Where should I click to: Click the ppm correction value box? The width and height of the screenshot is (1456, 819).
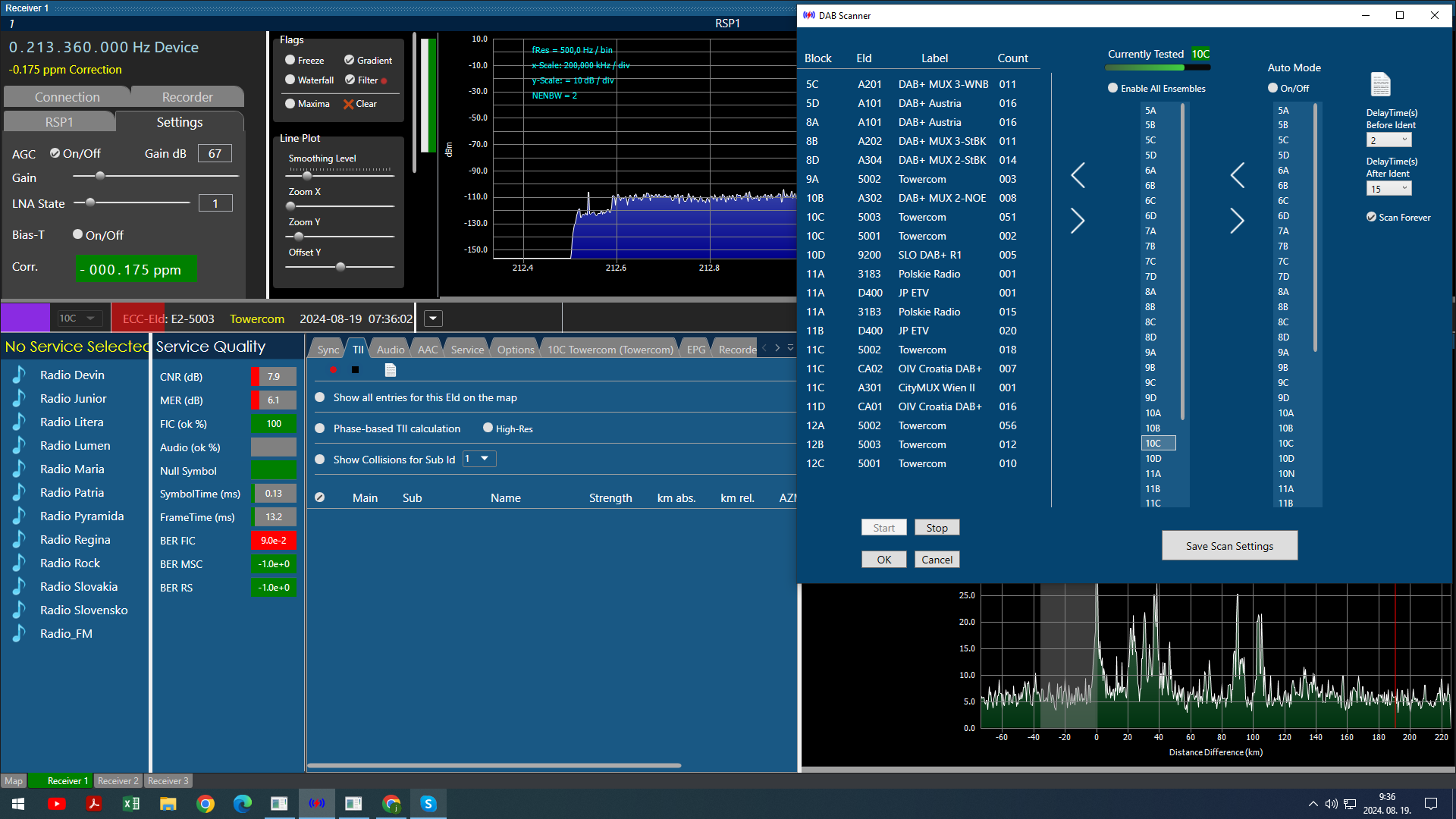(136, 269)
